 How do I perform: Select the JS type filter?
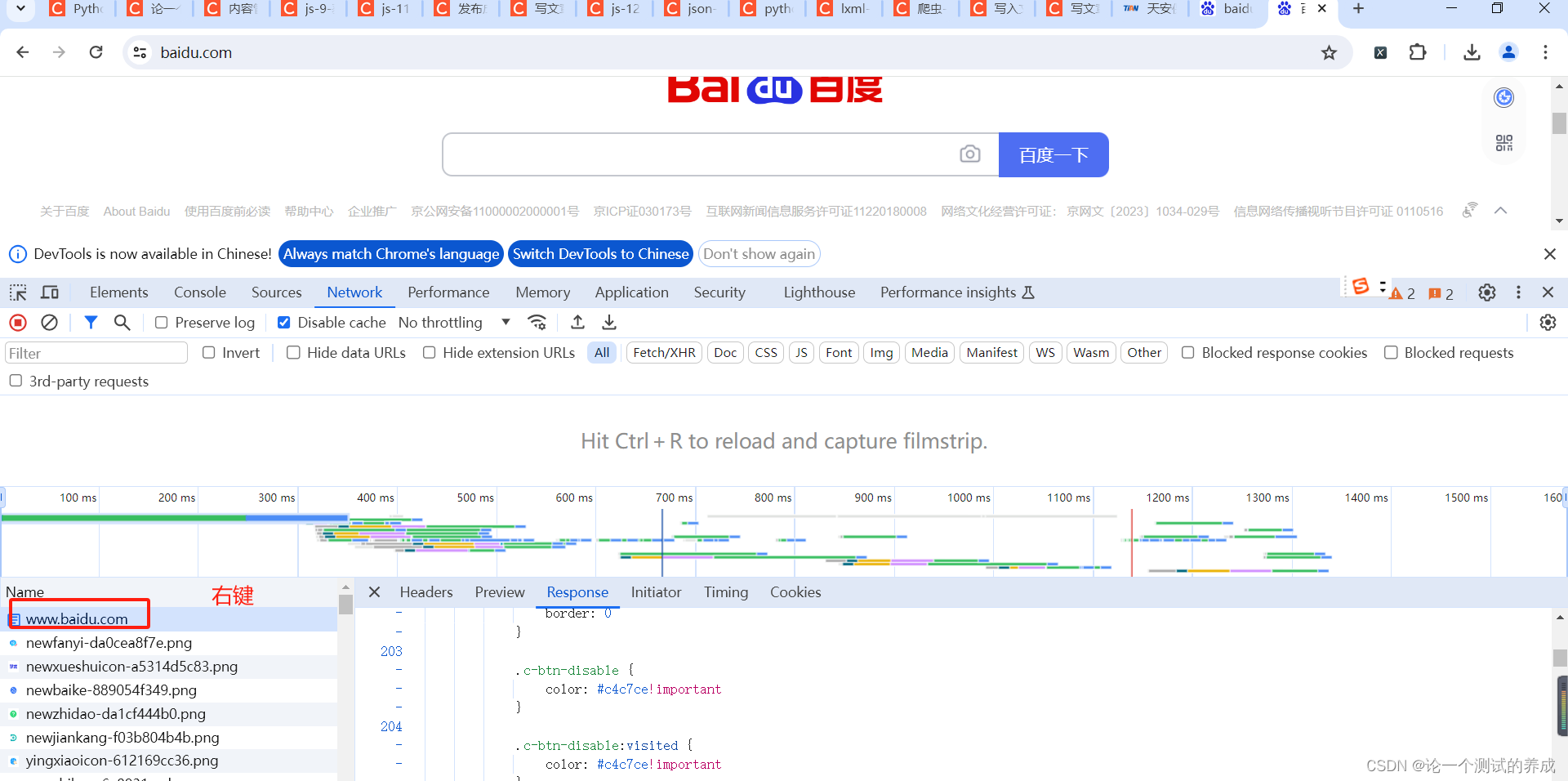801,353
